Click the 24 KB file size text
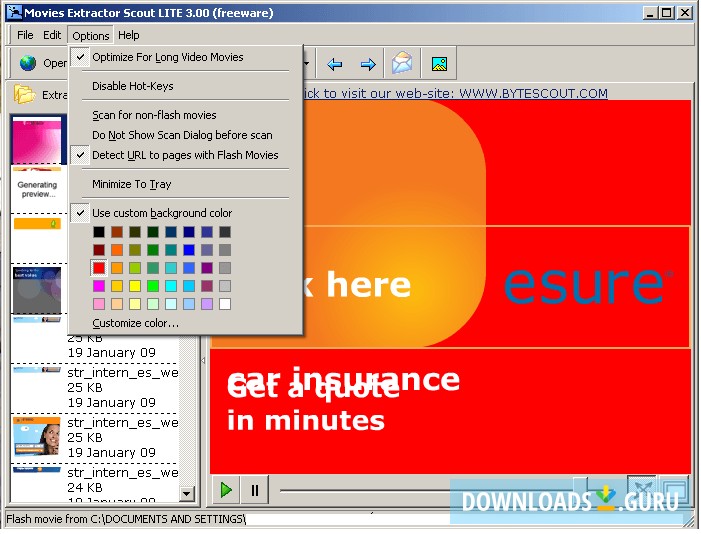 pyautogui.click(x=85, y=487)
